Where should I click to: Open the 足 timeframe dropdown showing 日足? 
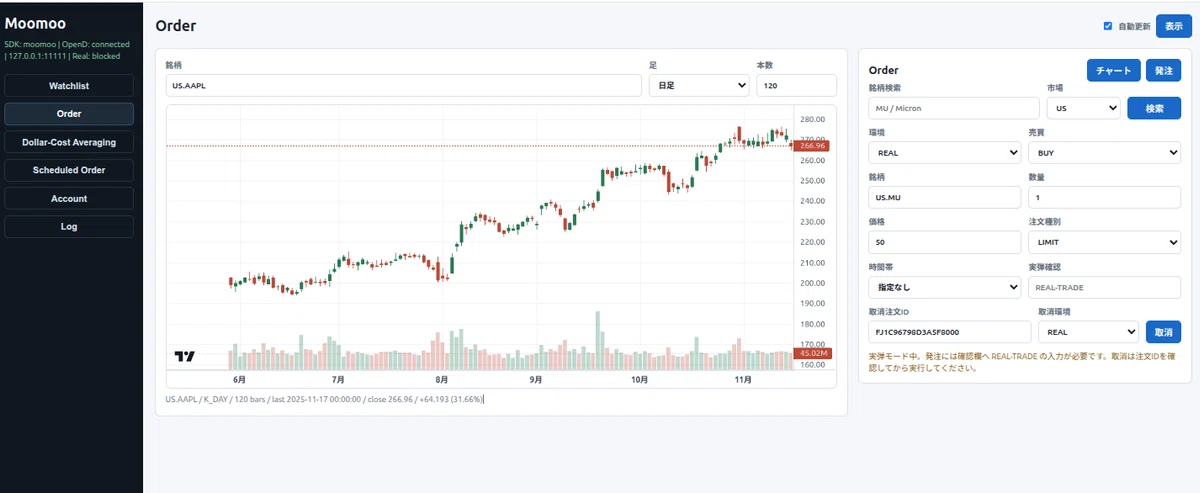pos(699,86)
